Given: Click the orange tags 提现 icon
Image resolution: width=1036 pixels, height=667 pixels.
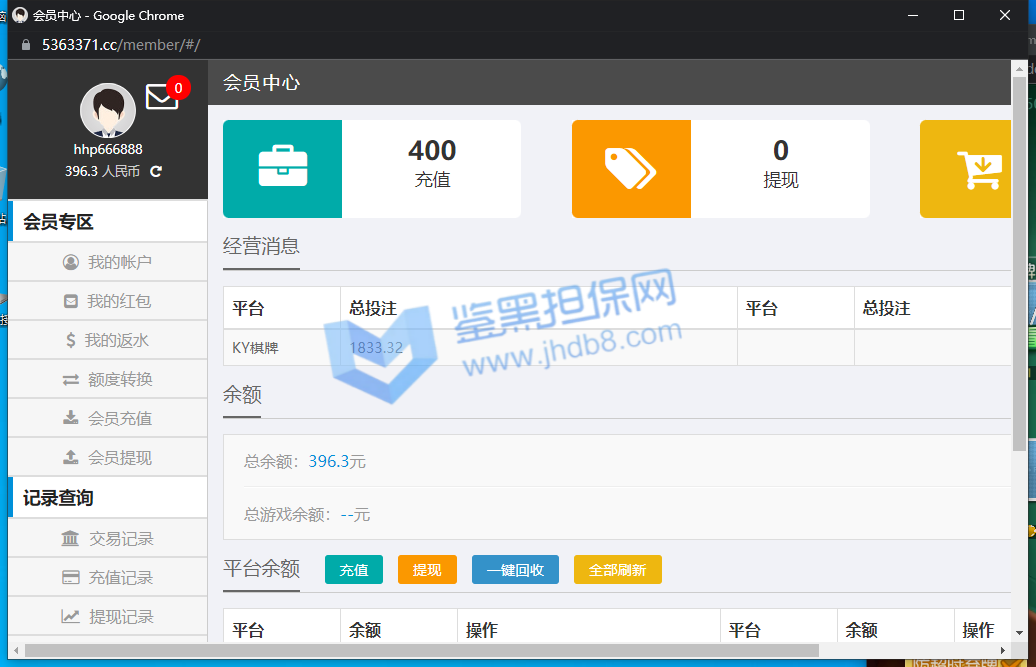Looking at the screenshot, I should point(631,169).
